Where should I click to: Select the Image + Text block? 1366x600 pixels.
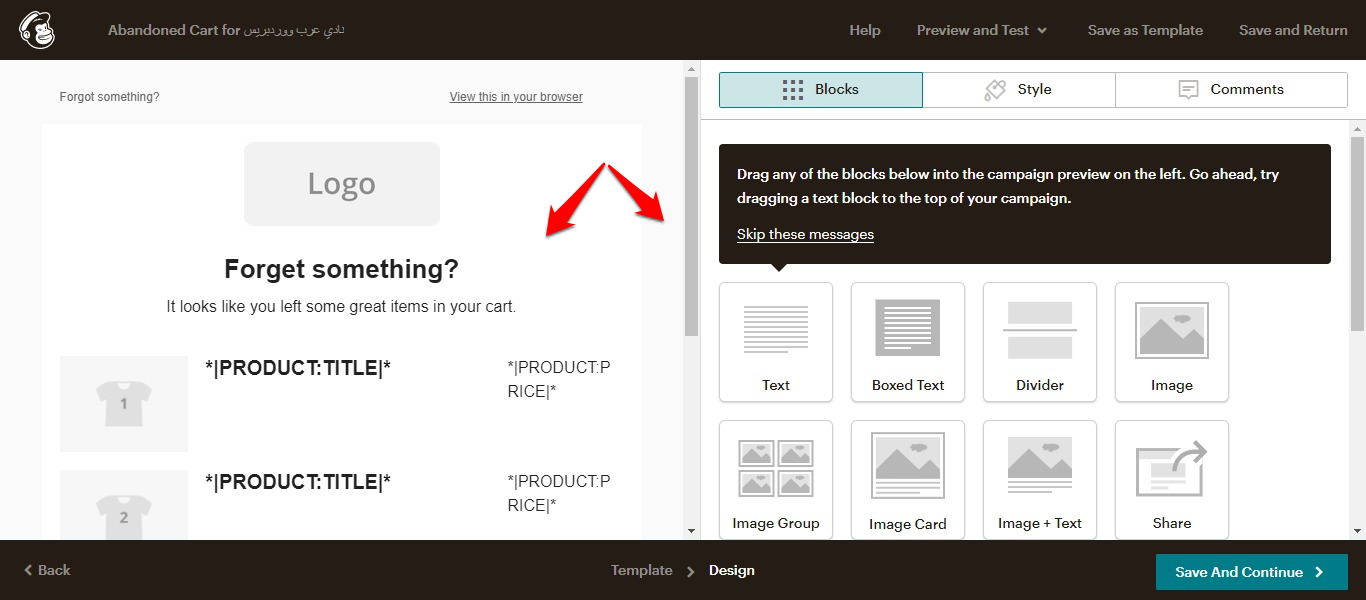[x=1040, y=480]
